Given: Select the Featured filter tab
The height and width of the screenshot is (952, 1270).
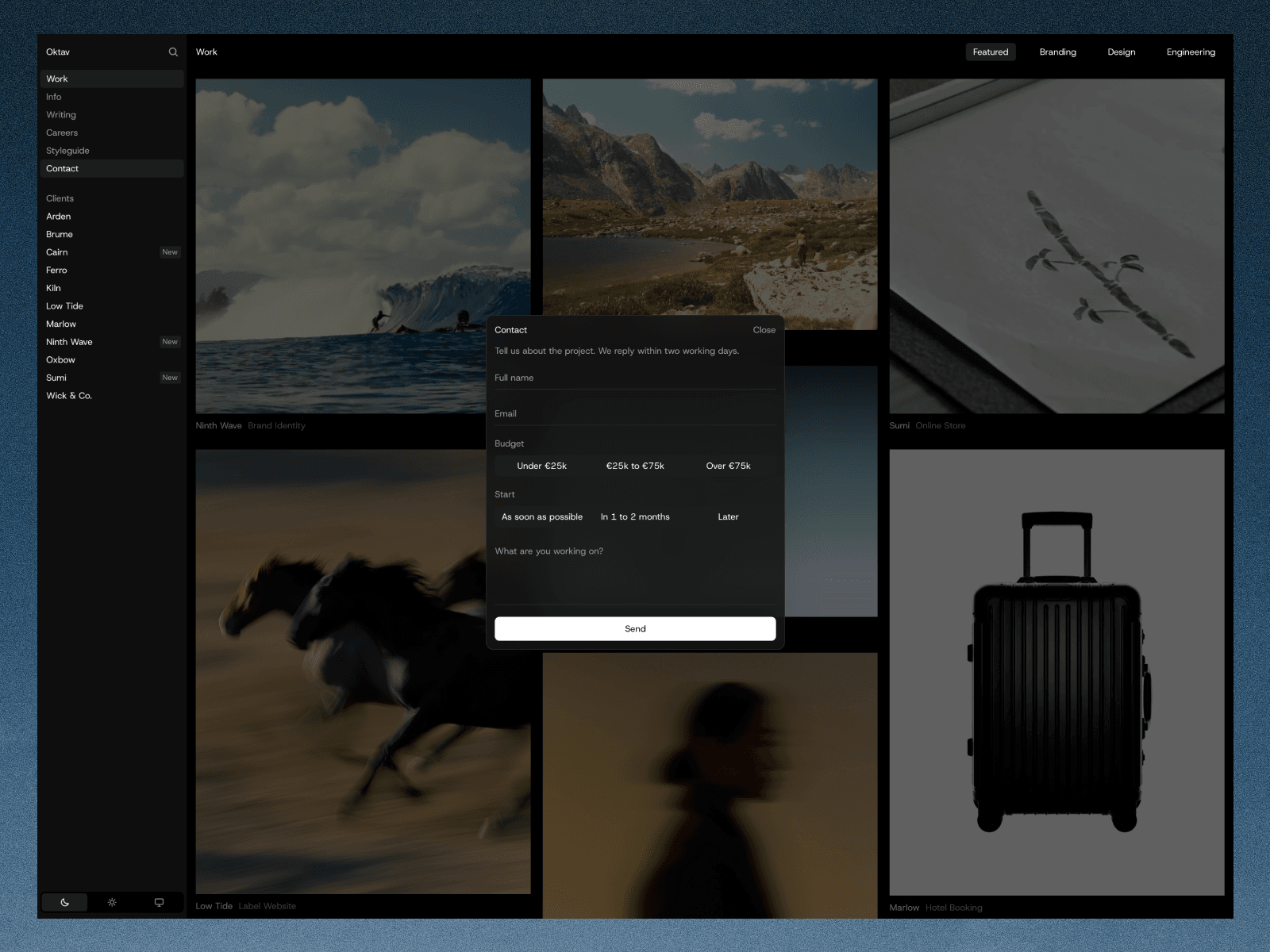Looking at the screenshot, I should [x=991, y=52].
